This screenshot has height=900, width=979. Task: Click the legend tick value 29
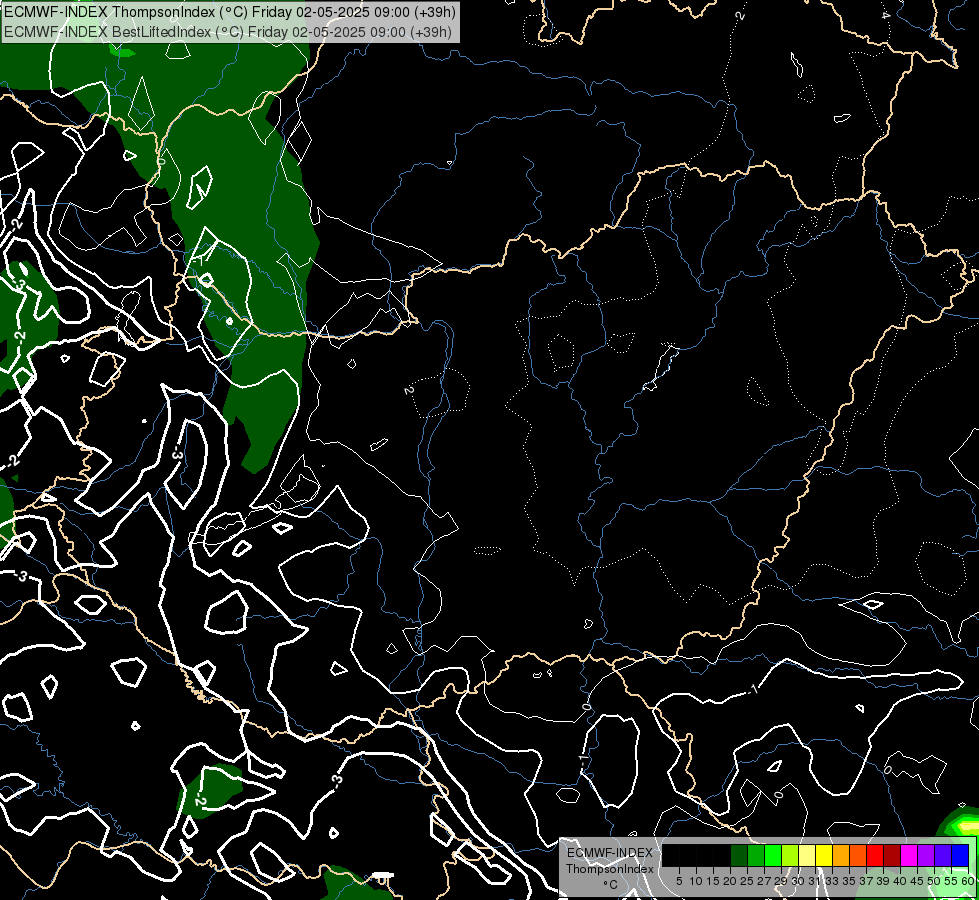[782, 881]
